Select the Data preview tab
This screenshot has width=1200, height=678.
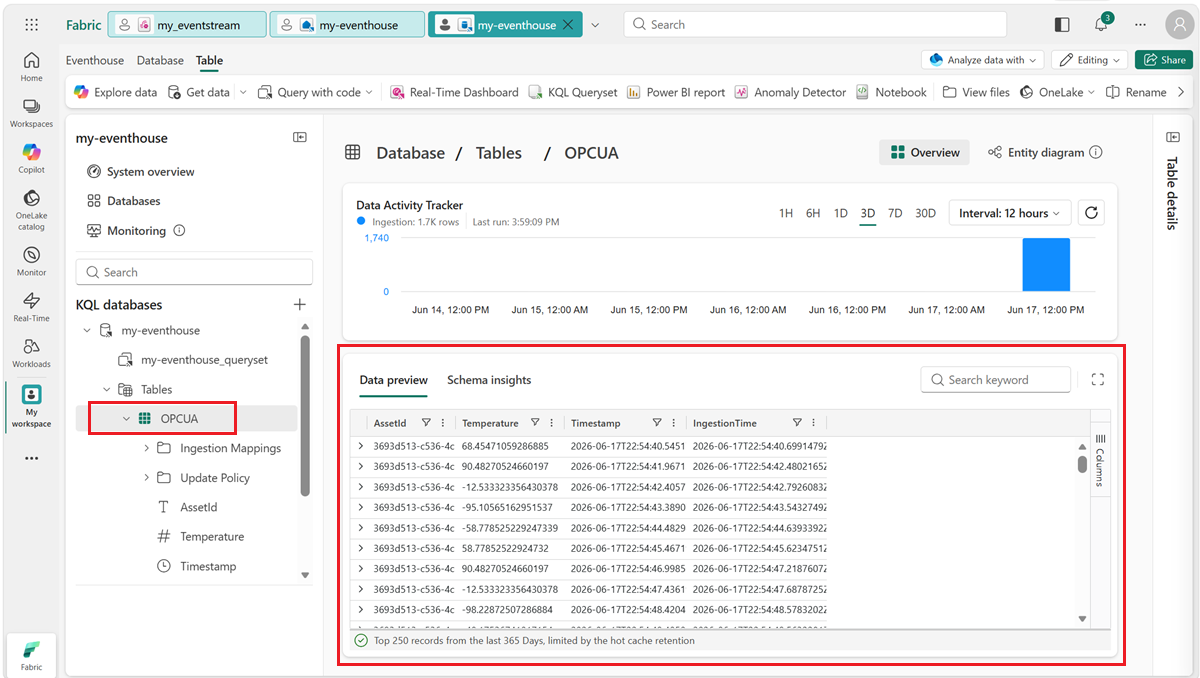tap(393, 380)
